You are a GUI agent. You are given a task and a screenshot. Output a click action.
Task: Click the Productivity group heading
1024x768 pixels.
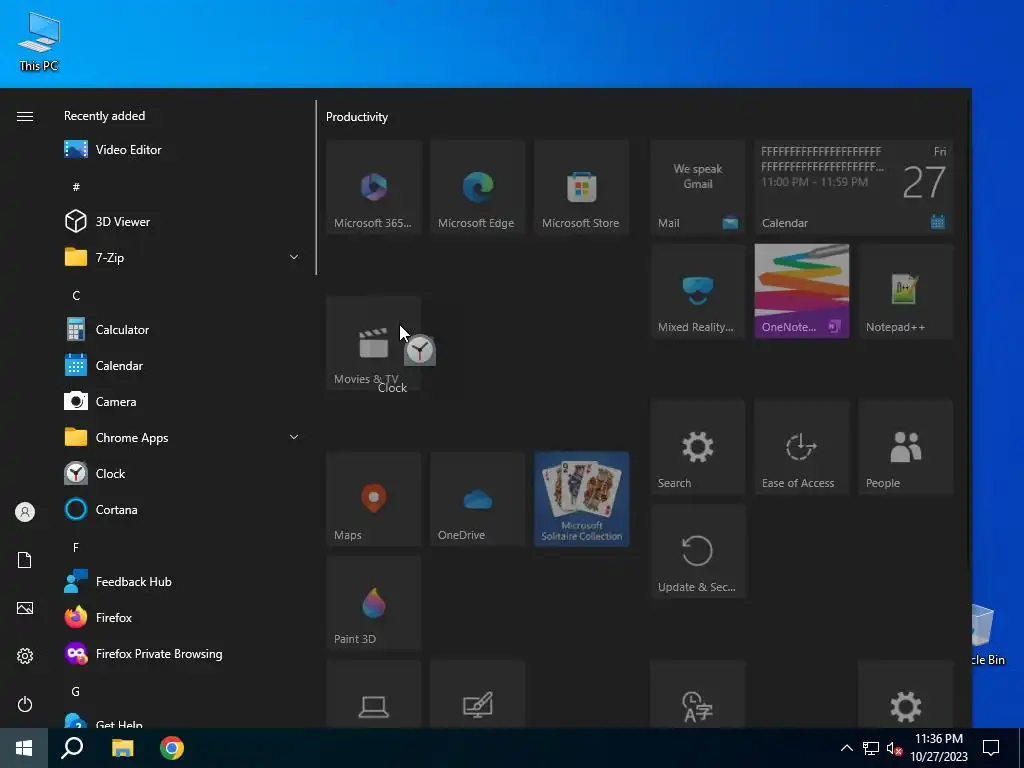click(x=357, y=117)
